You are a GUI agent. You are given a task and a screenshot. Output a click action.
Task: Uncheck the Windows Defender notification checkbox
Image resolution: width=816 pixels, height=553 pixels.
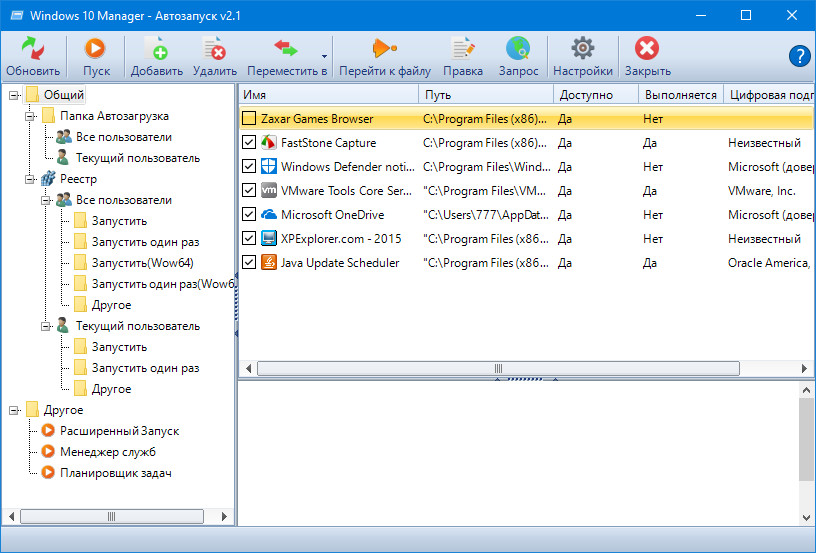(249, 166)
